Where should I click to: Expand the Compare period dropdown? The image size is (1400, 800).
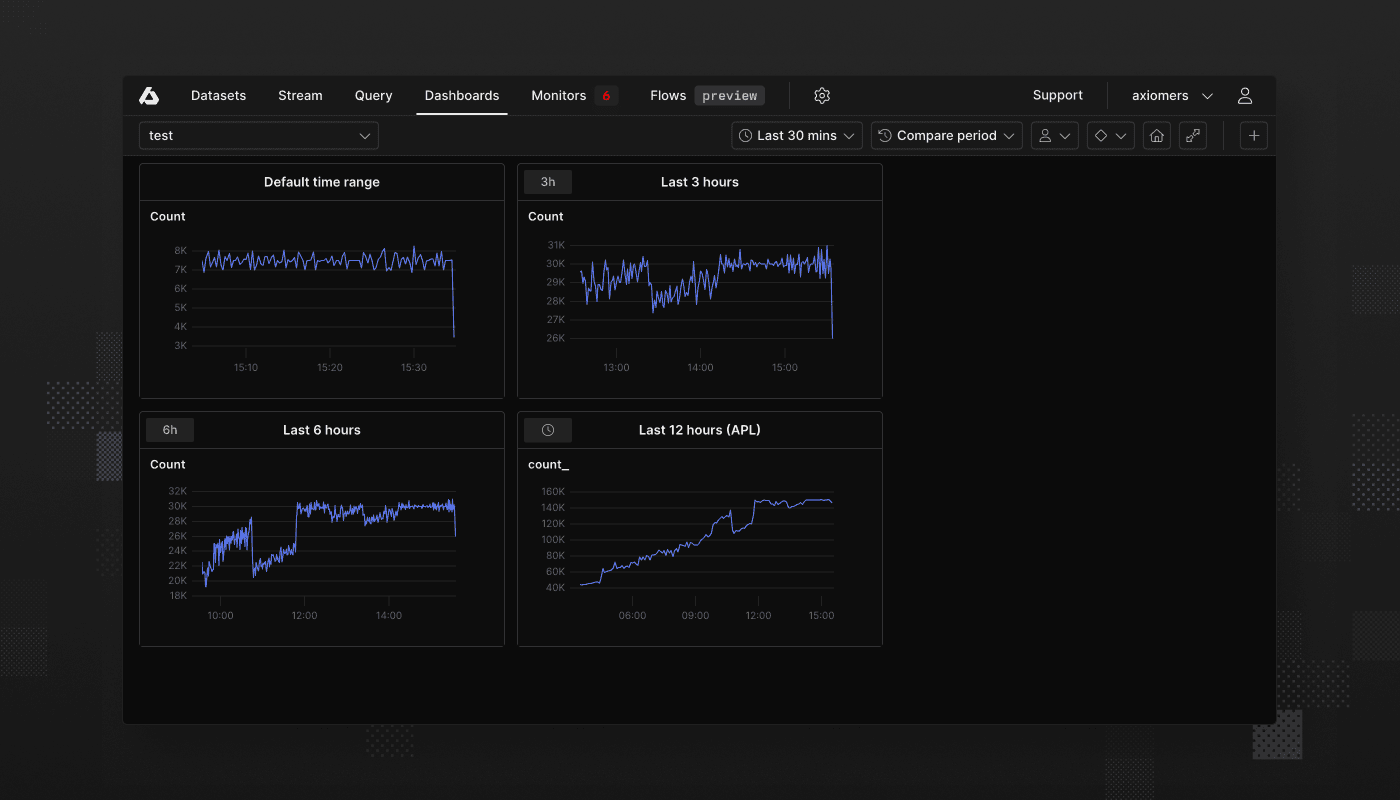tap(945, 135)
